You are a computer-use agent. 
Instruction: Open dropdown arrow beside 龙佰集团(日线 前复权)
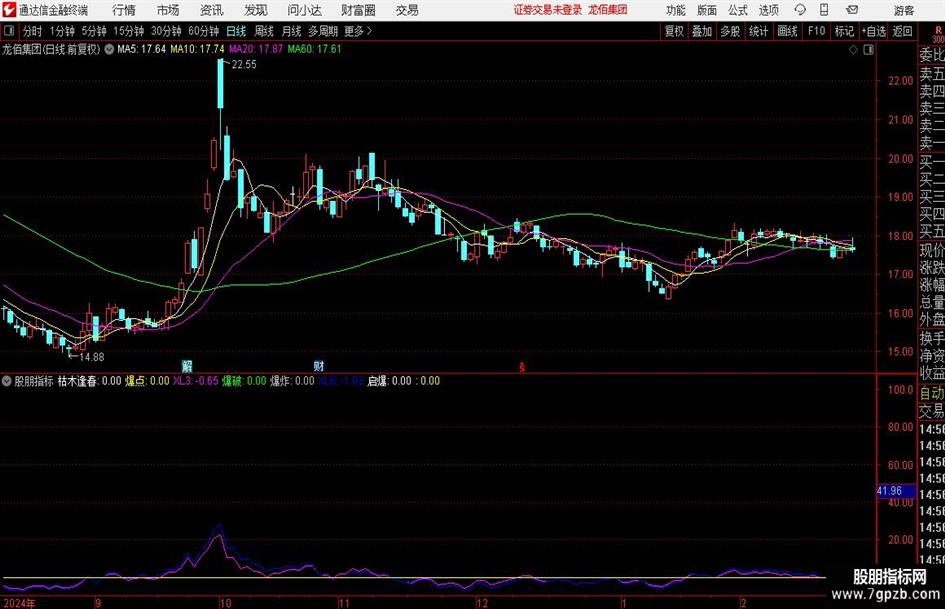click(109, 49)
